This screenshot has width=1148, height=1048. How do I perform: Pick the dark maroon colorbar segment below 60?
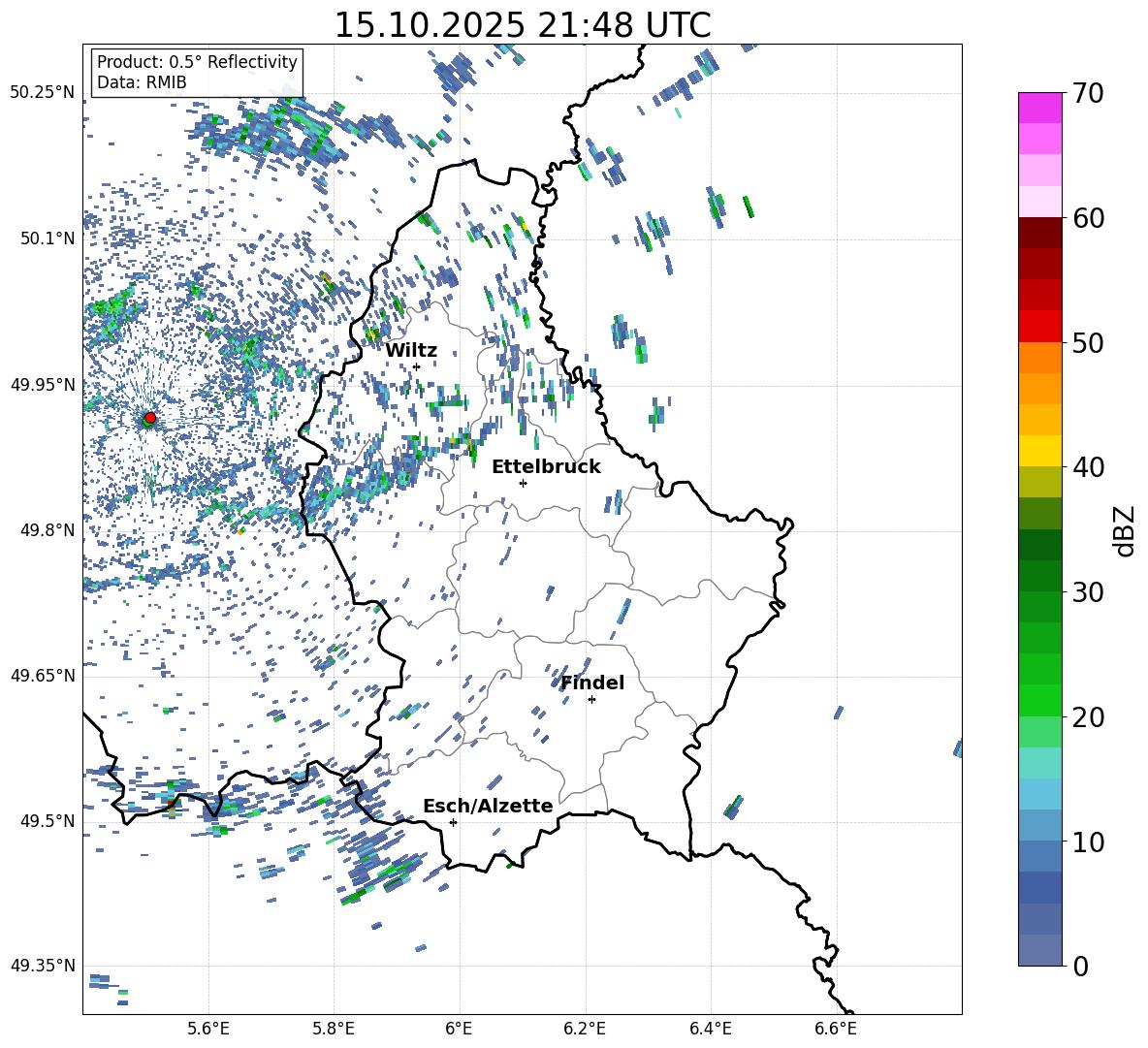click(x=1040, y=233)
